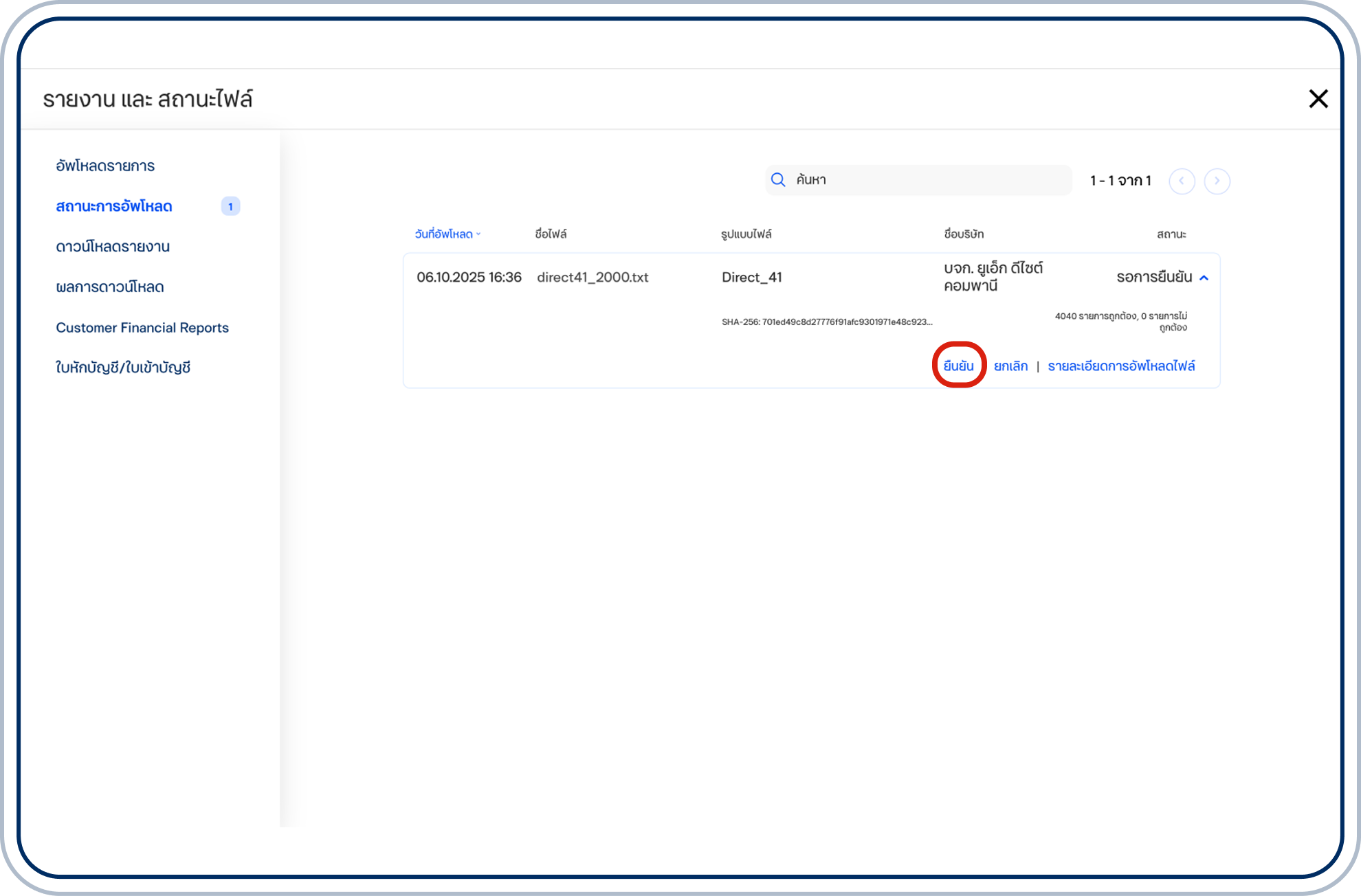Image resolution: width=1361 pixels, height=896 pixels.
Task: Open อัพโหลดรายการ menu item
Action: click(105, 166)
